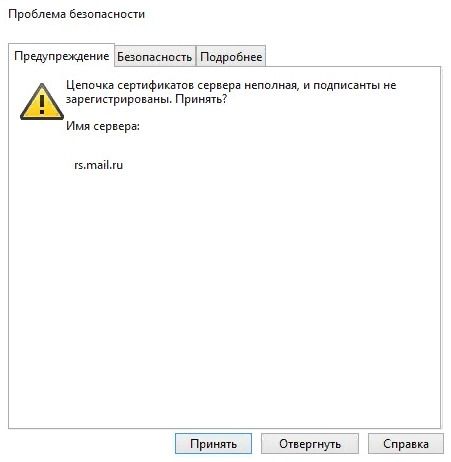Return to the Предупреждение warning tab
This screenshot has height=462, width=451.
coord(61,56)
